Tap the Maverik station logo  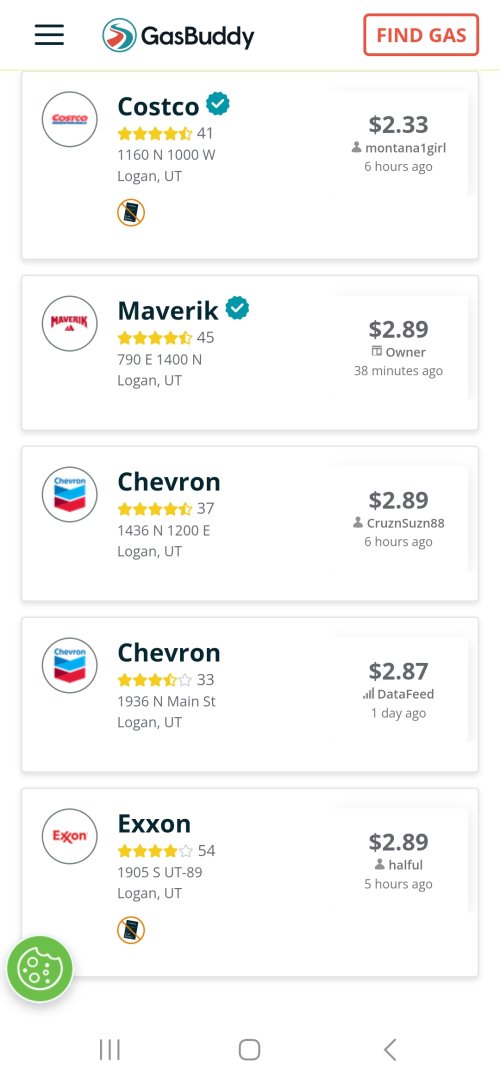(x=70, y=324)
